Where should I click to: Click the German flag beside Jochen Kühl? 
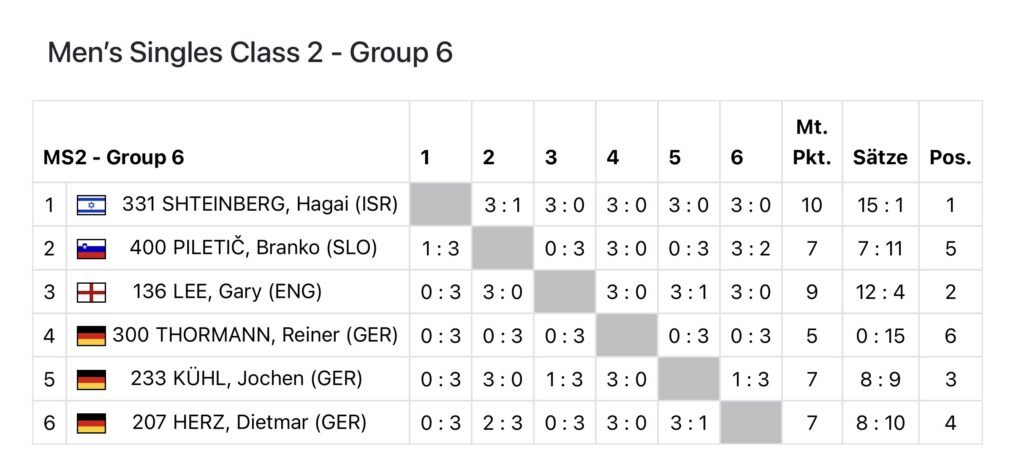[x=91, y=380]
